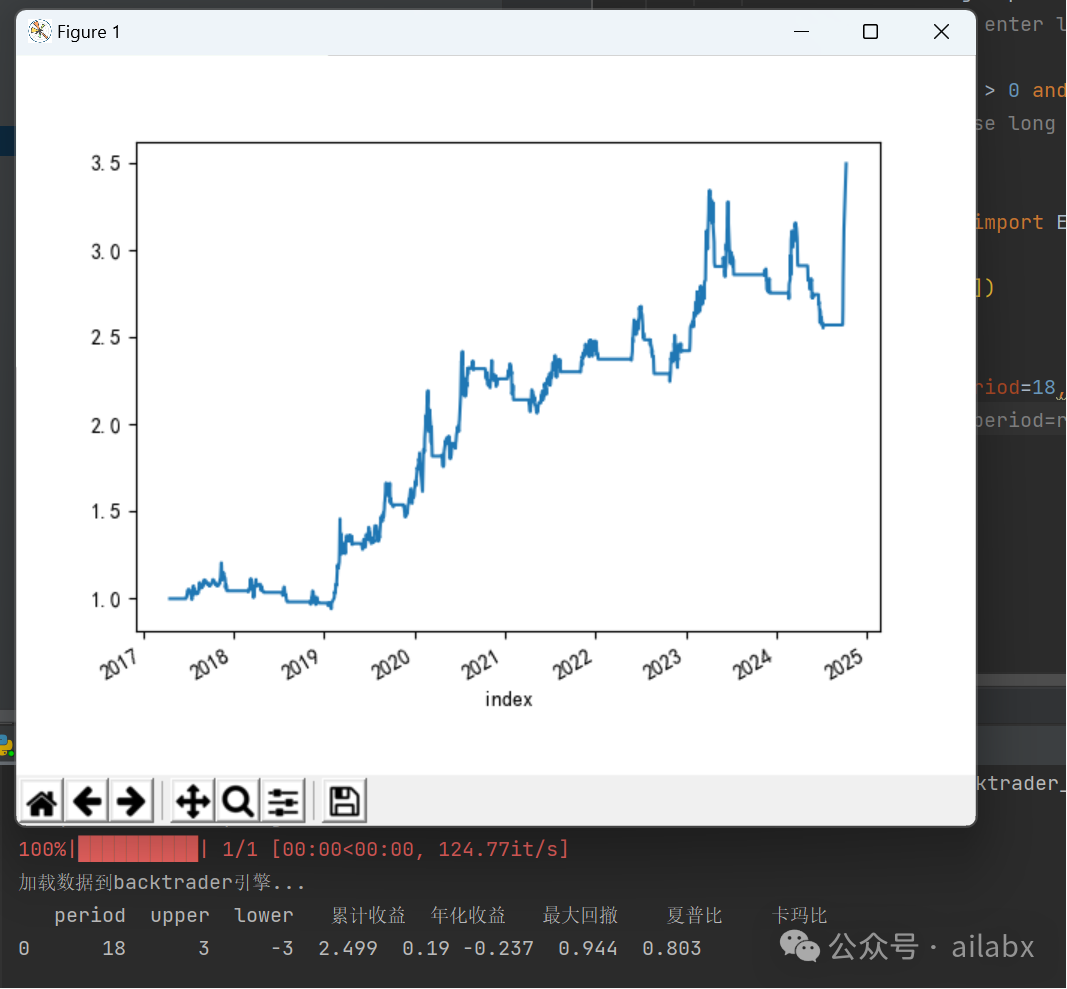Click the 2018 x-axis tick label
Viewport: 1067px width, 989px height.
click(x=209, y=663)
